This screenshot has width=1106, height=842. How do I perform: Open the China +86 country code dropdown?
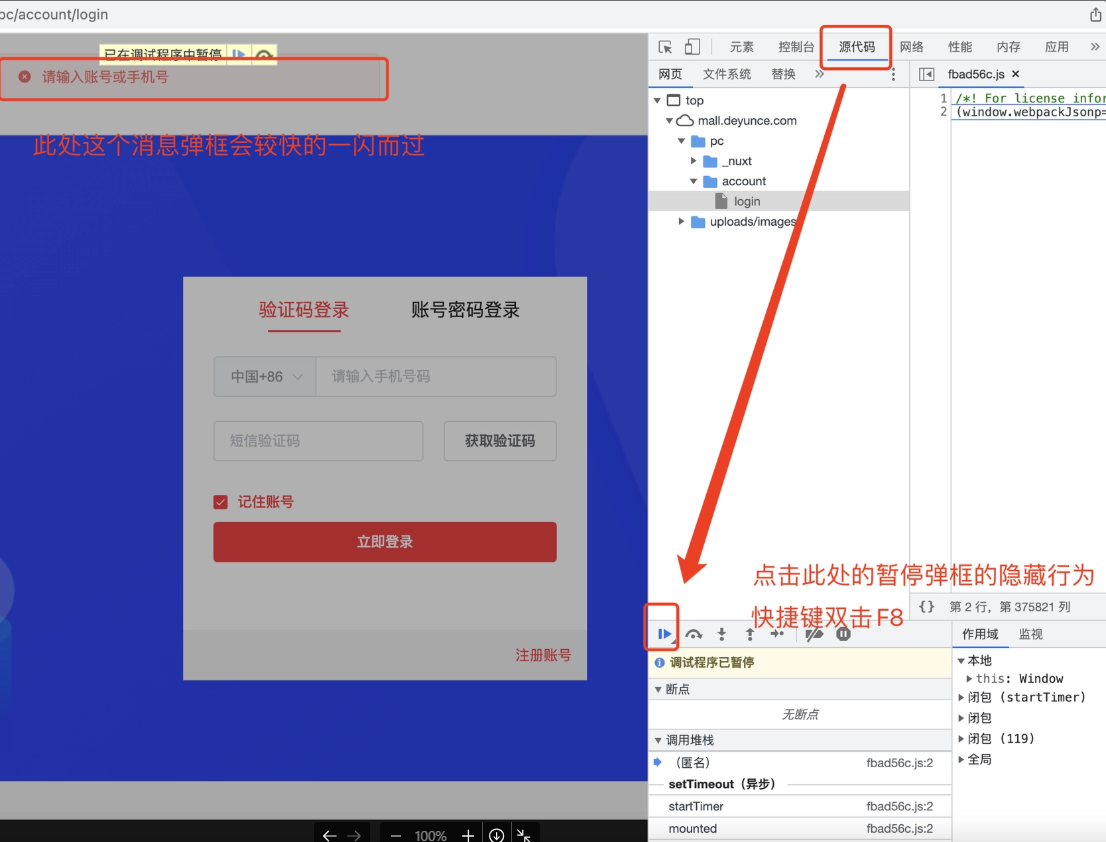[265, 377]
